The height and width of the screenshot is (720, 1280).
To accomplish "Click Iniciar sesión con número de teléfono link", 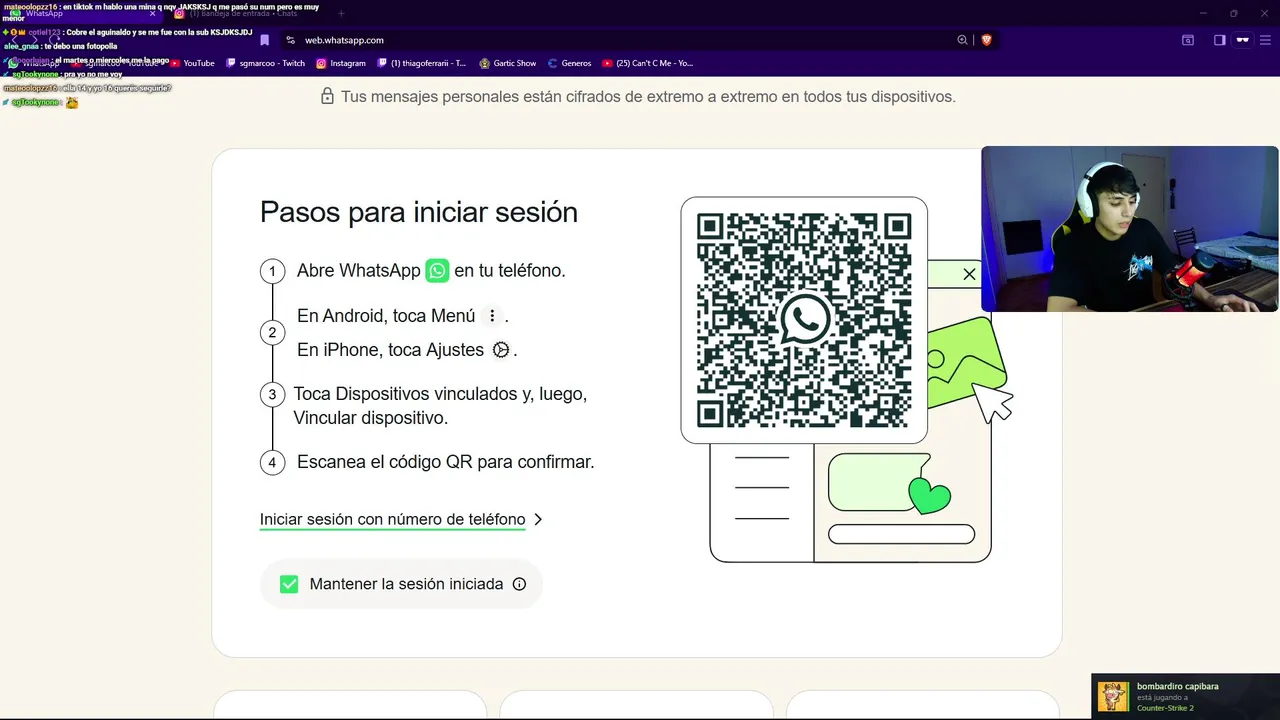I will click(x=392, y=519).
